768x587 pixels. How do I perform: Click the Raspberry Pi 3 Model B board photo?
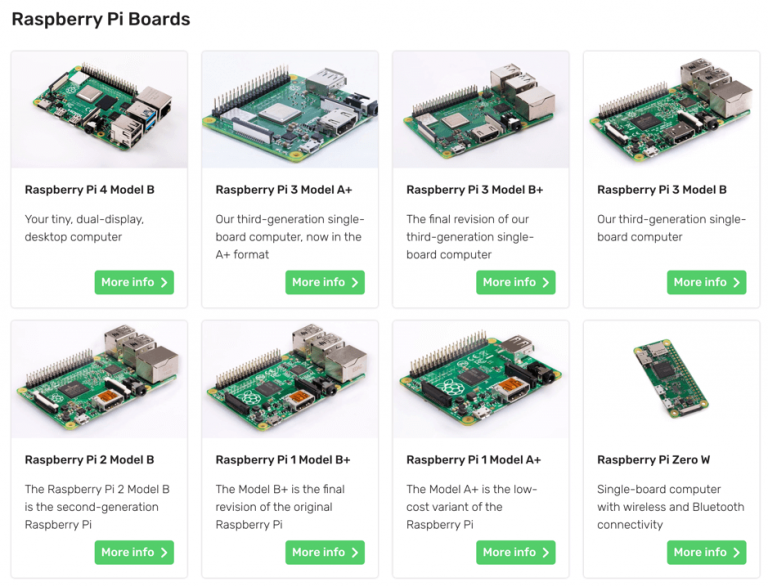point(672,110)
